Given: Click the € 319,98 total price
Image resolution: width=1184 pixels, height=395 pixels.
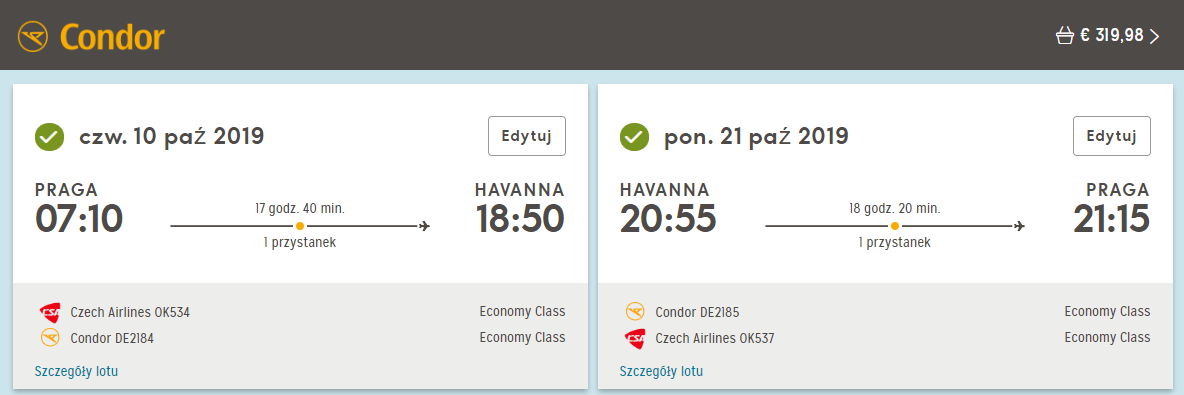Looking at the screenshot, I should [x=1112, y=35].
